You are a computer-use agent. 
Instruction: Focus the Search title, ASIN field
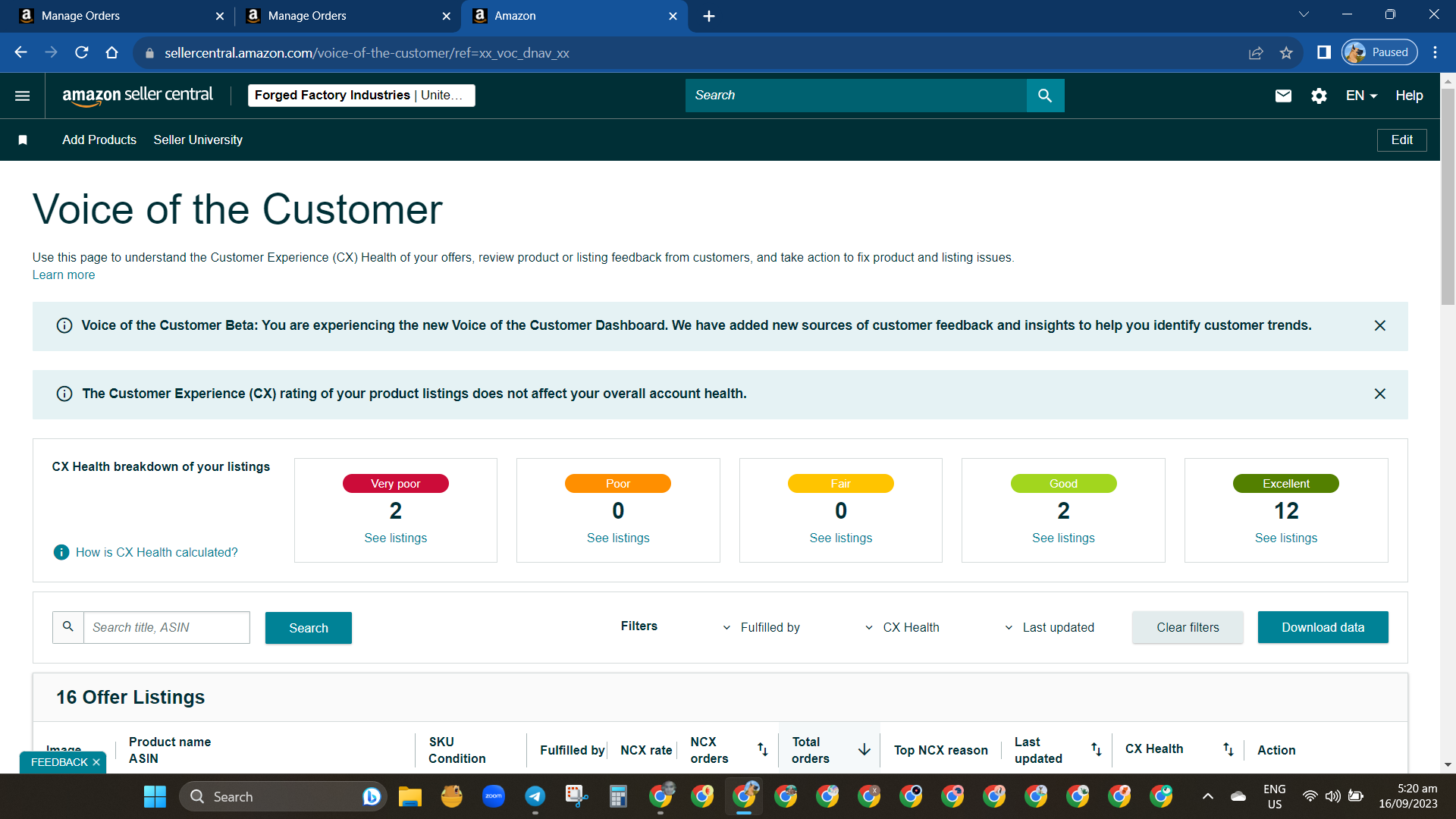pyautogui.click(x=167, y=627)
